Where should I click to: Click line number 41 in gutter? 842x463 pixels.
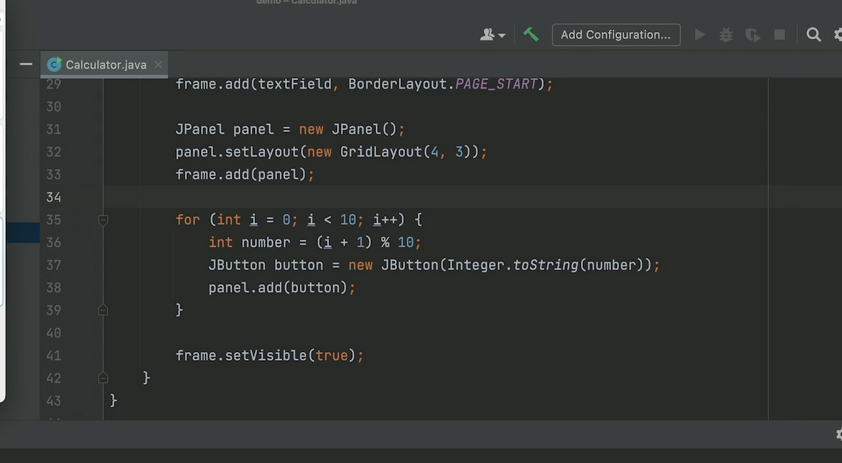tap(53, 356)
